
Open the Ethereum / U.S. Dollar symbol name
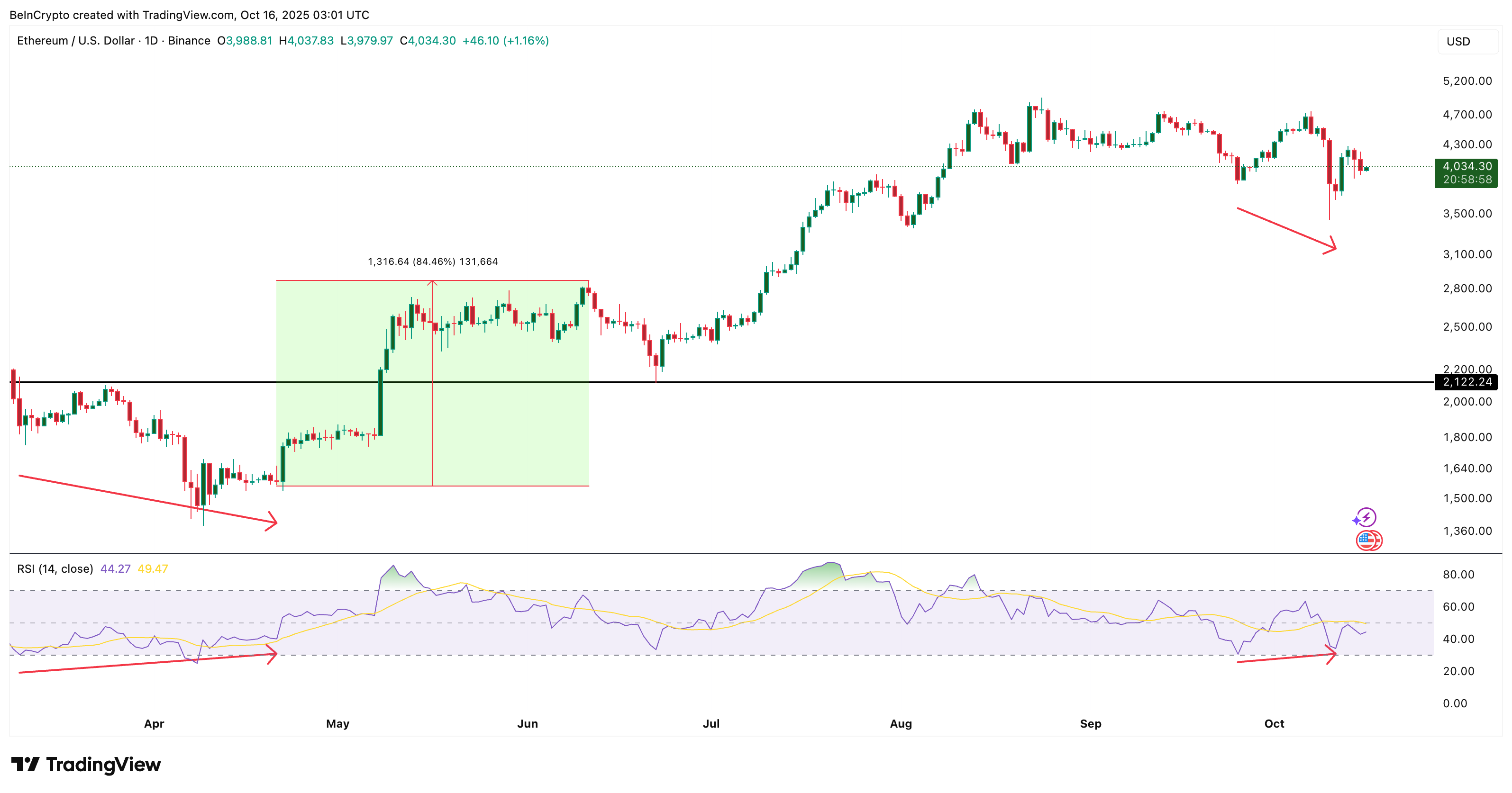pos(76,40)
